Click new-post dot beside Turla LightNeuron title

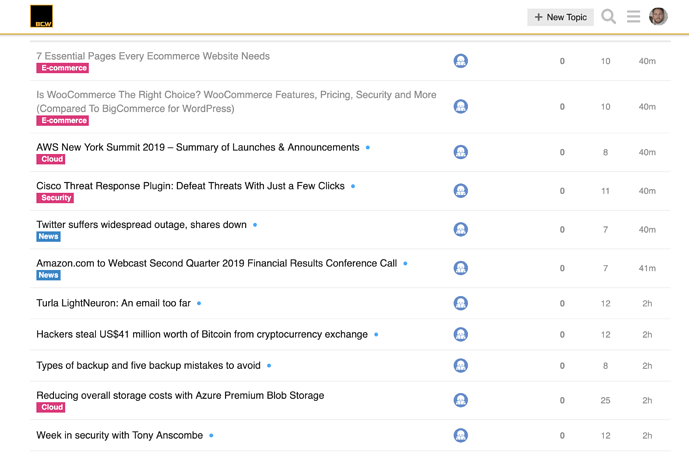click(199, 304)
